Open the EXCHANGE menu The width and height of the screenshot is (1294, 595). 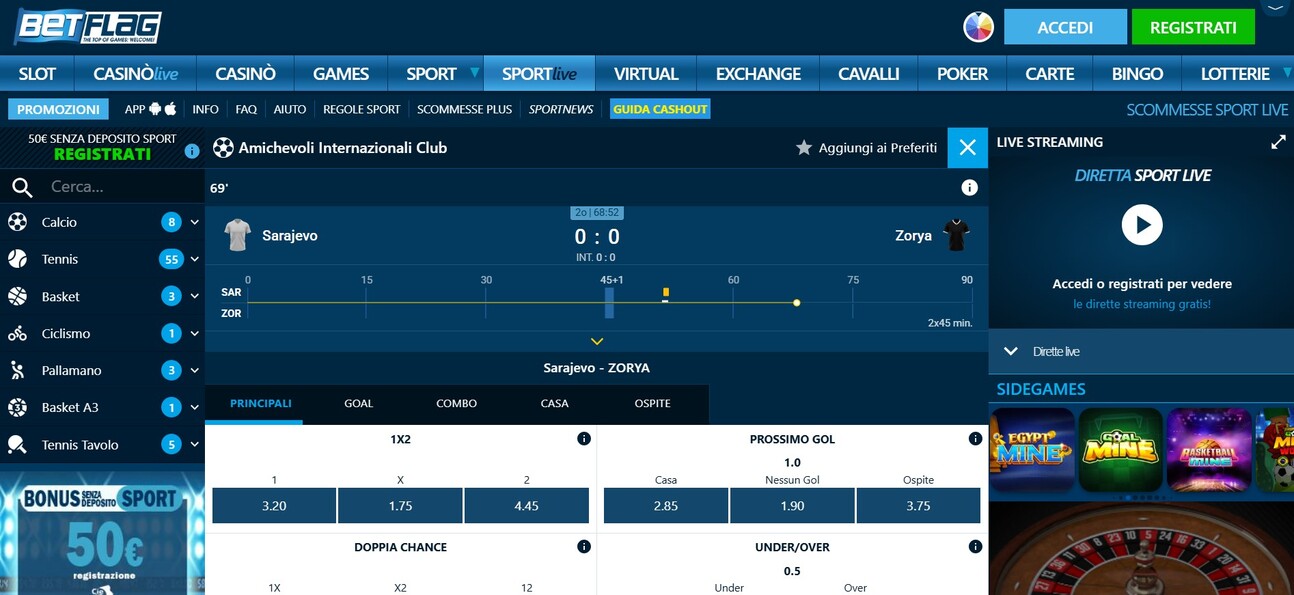coord(758,73)
